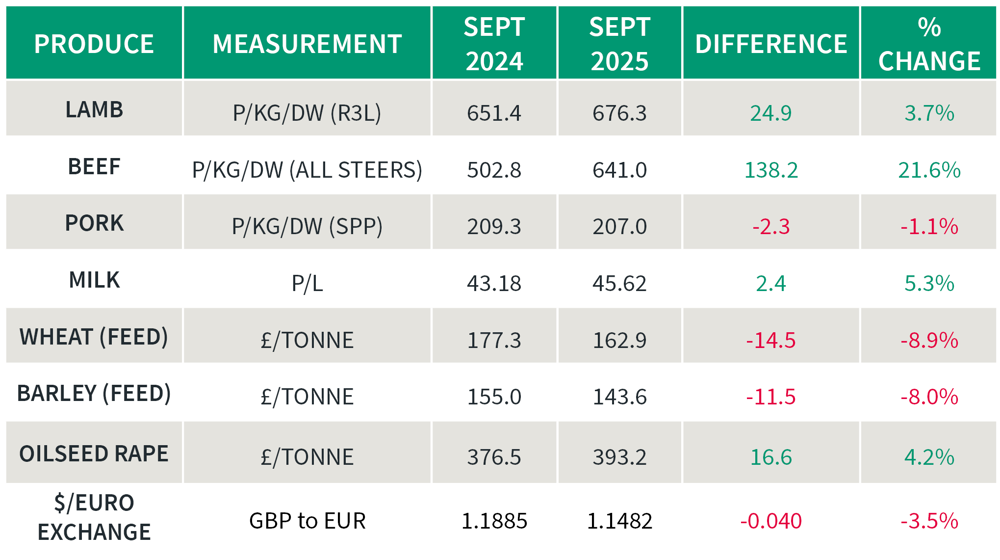Viewport: 1000px width, 560px height.
Task: Click the MILK row label
Action: pyautogui.click(x=94, y=279)
